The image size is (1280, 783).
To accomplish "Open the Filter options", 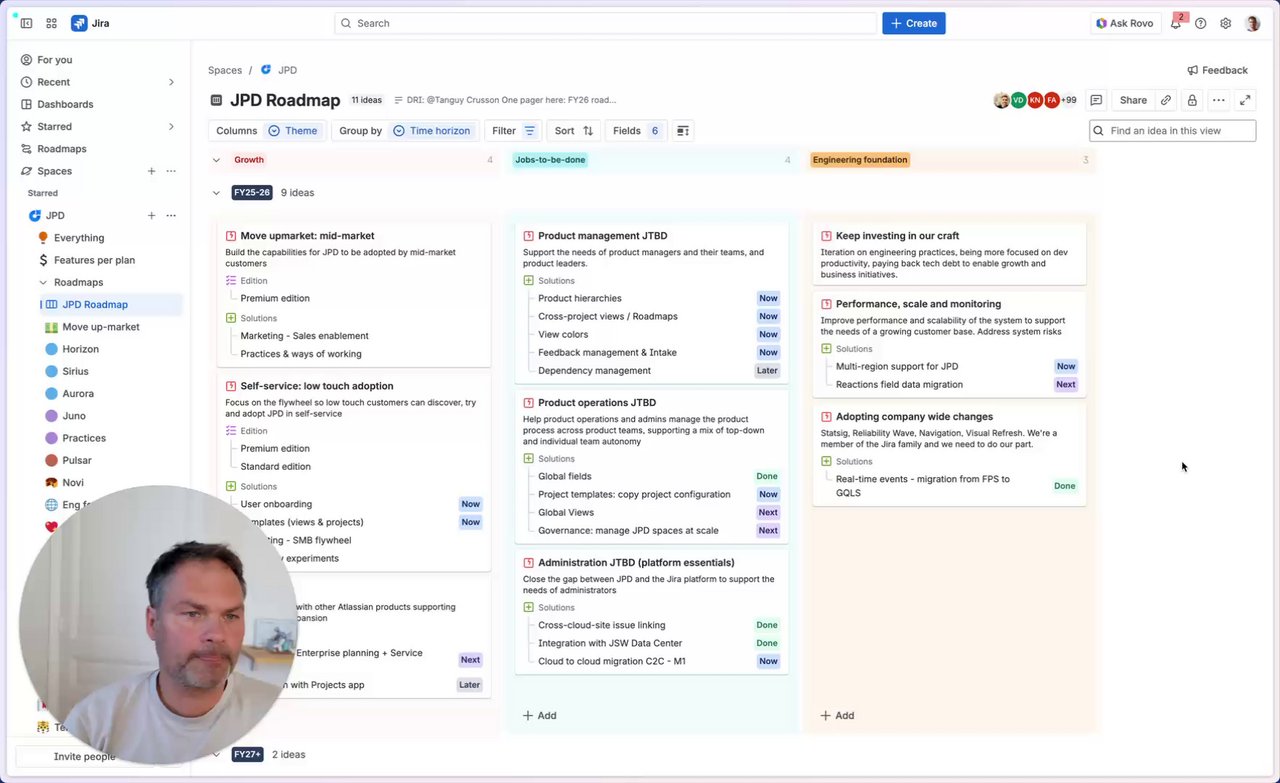I will [x=514, y=131].
